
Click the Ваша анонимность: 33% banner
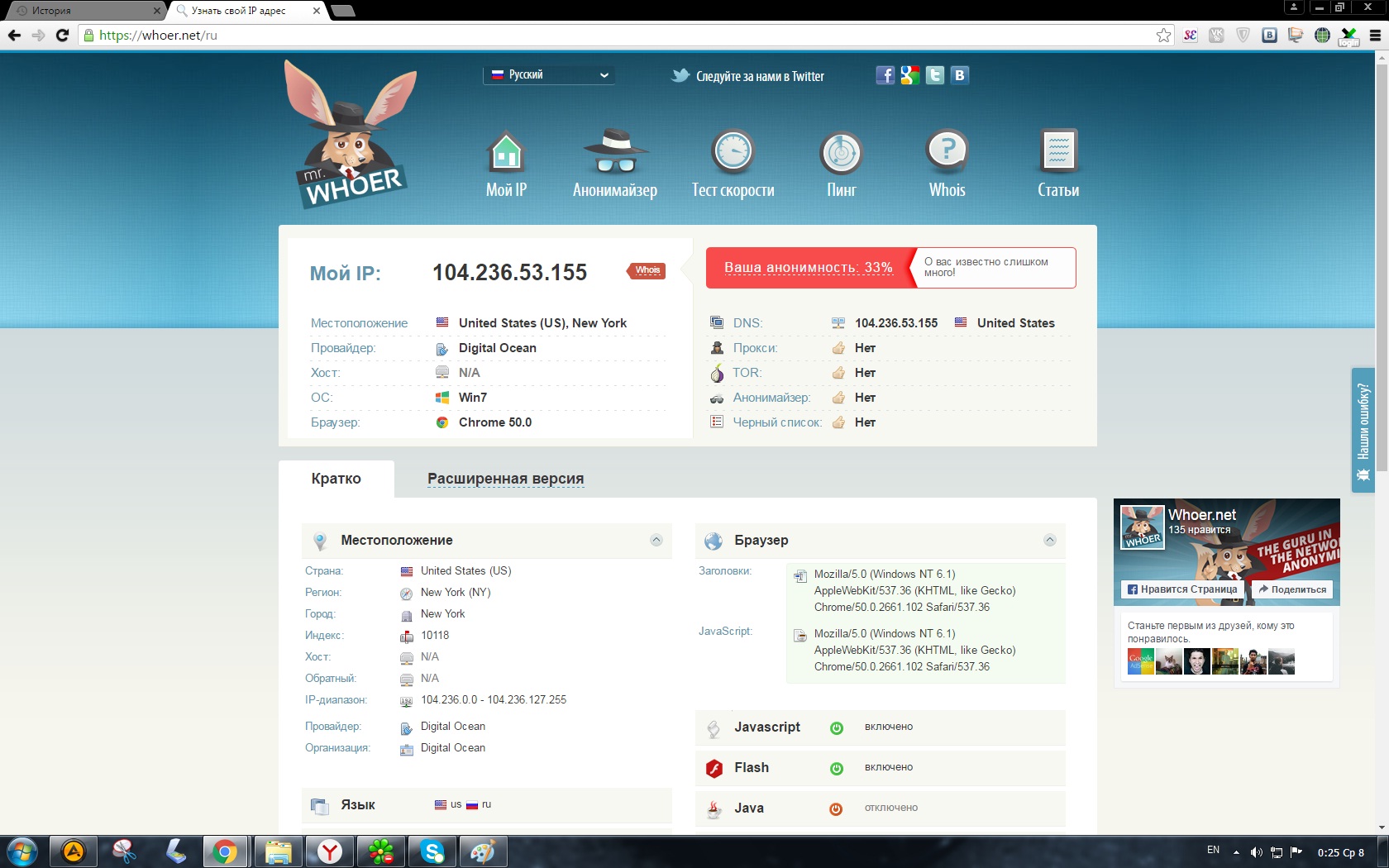coord(809,268)
